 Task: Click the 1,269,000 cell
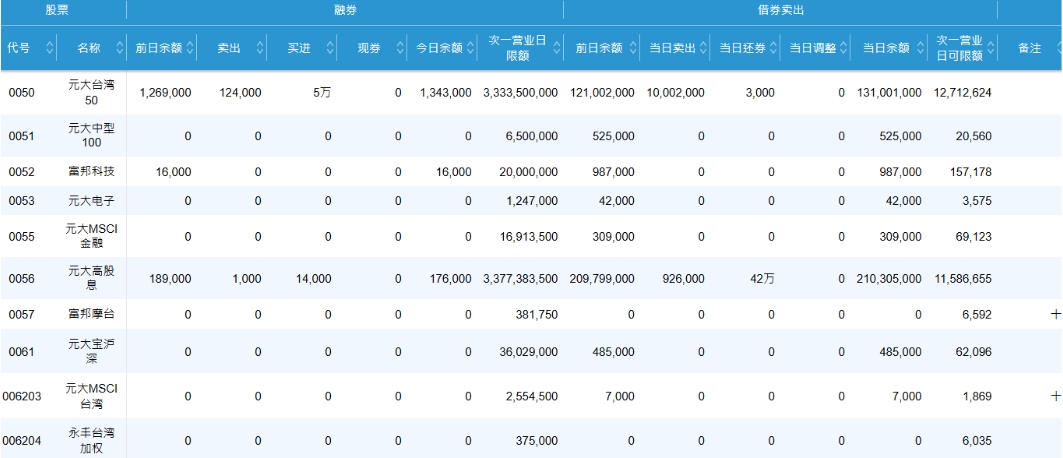(165, 93)
